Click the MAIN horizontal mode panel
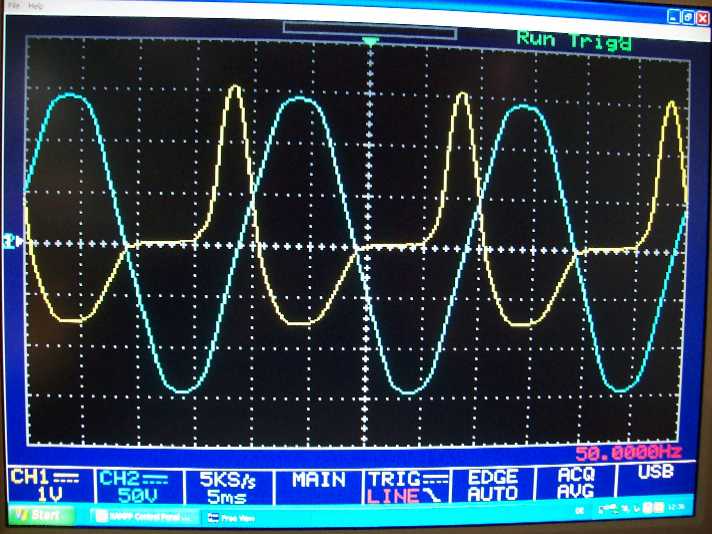The height and width of the screenshot is (534, 712). coord(318,481)
